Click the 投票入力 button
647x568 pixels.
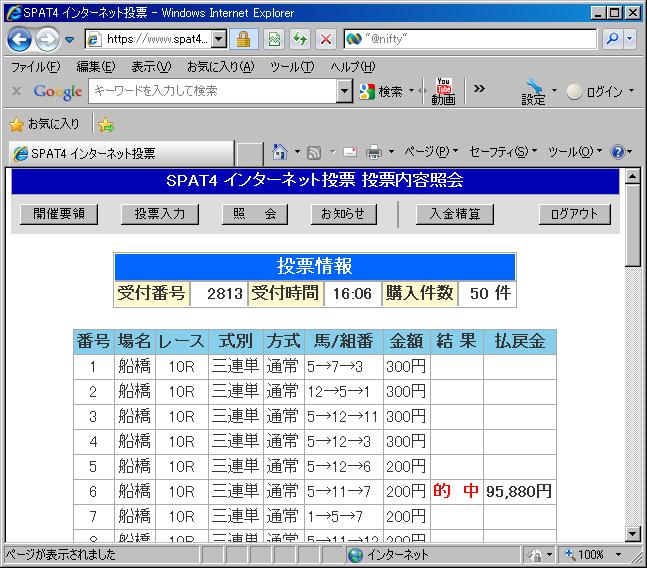tap(160, 214)
